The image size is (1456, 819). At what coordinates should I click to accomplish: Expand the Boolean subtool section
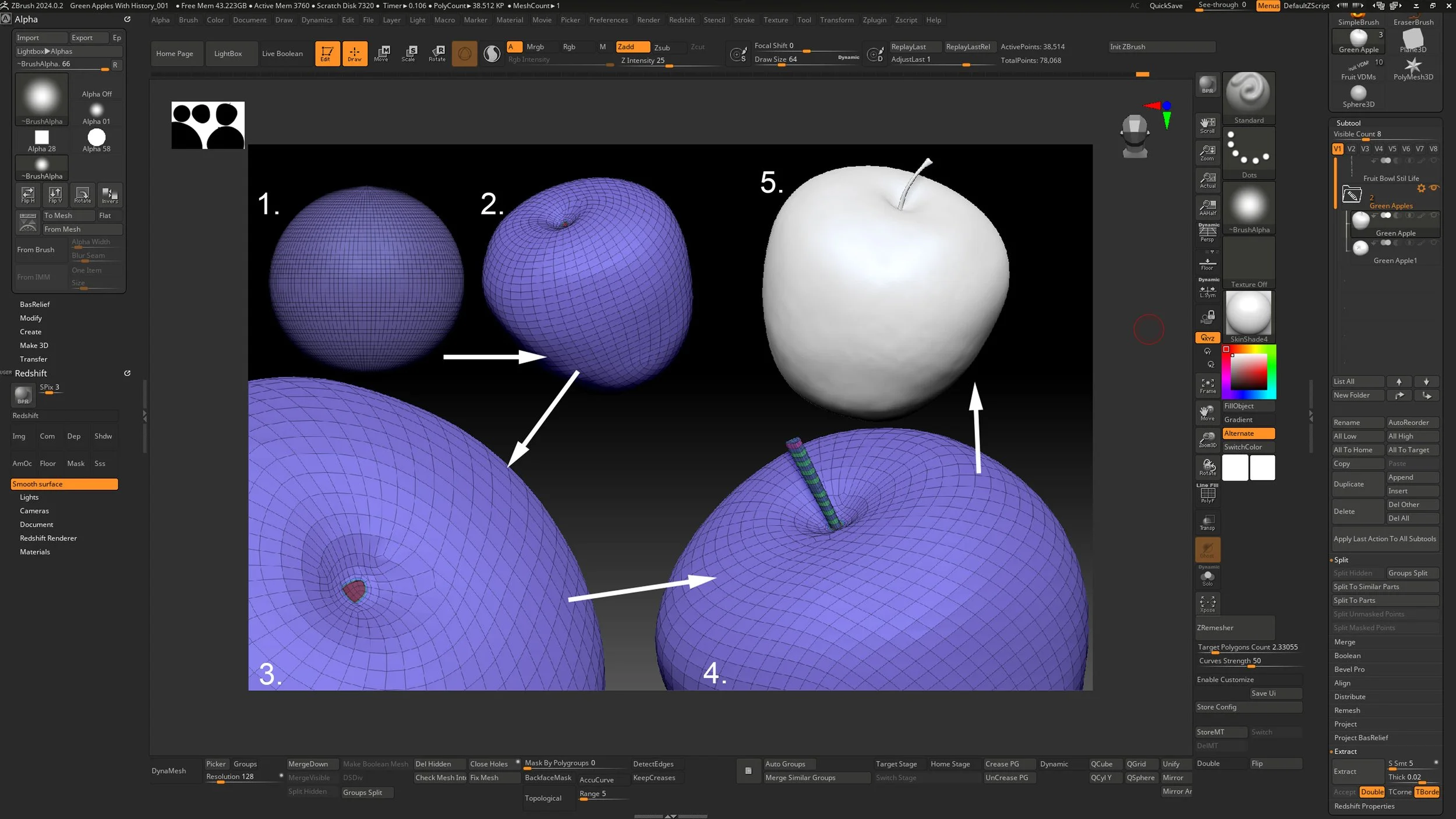tap(1347, 655)
